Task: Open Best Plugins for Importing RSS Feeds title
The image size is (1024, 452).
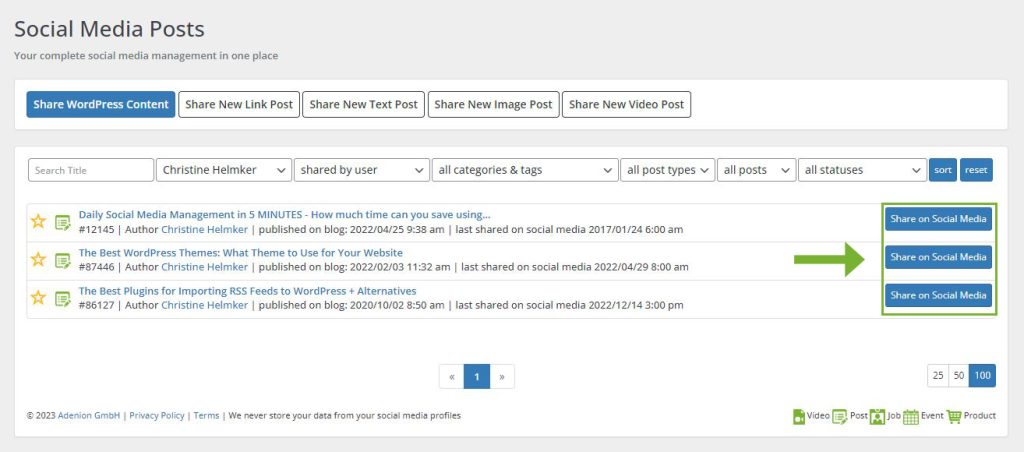Action: pyautogui.click(x=248, y=291)
